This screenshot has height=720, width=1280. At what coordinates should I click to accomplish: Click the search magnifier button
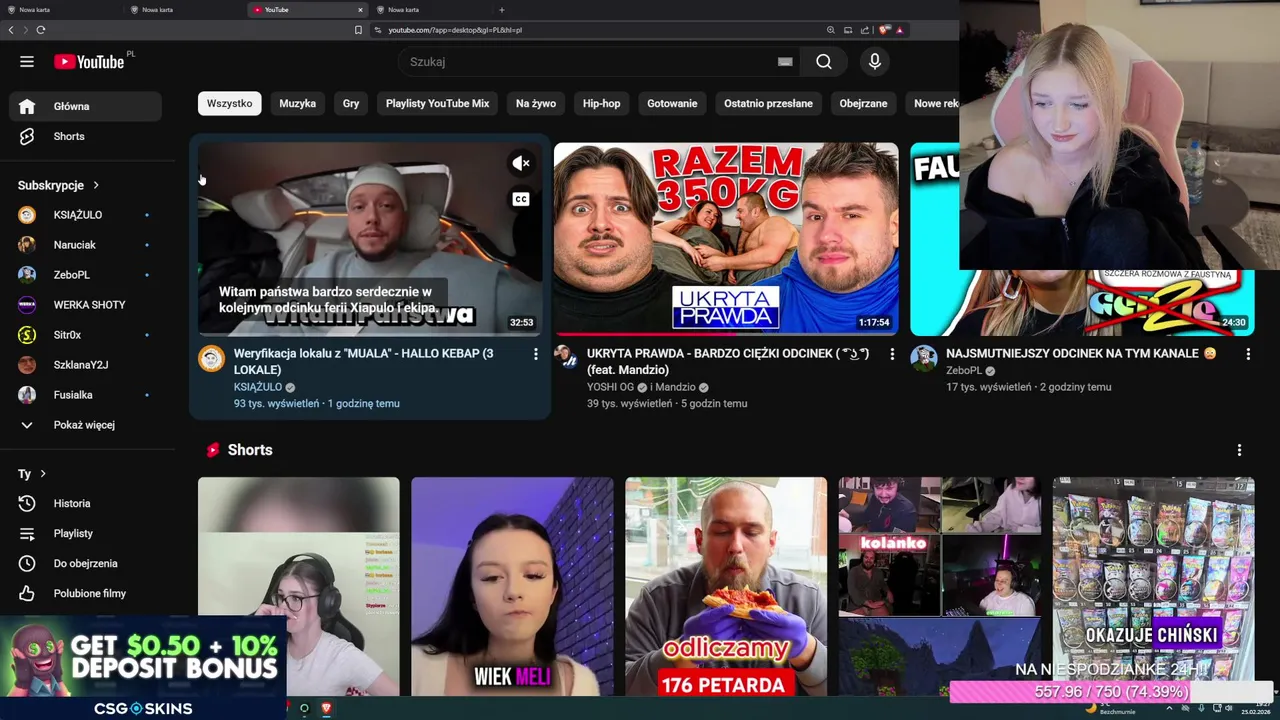pyautogui.click(x=823, y=62)
